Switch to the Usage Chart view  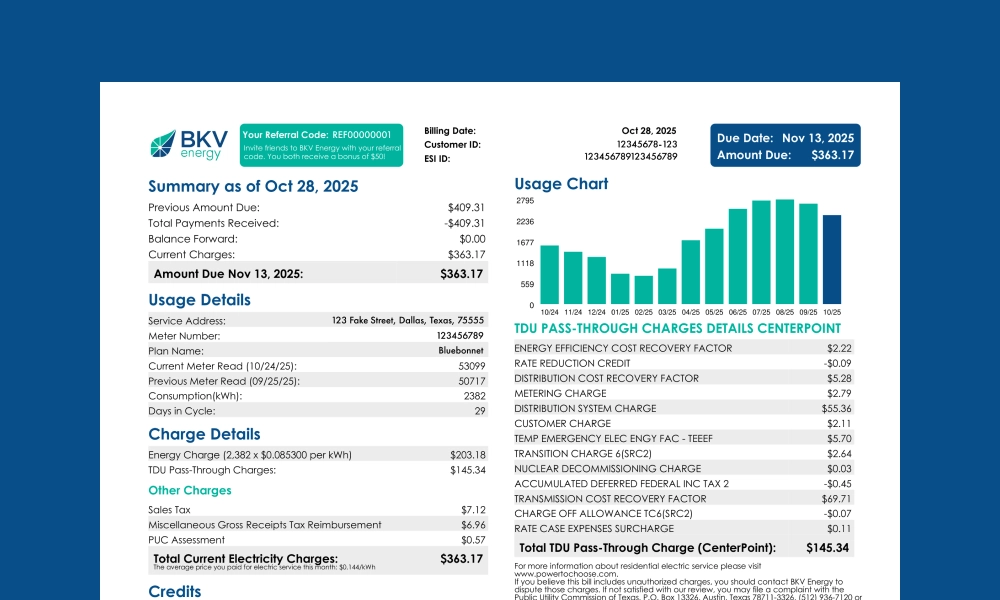coord(560,184)
